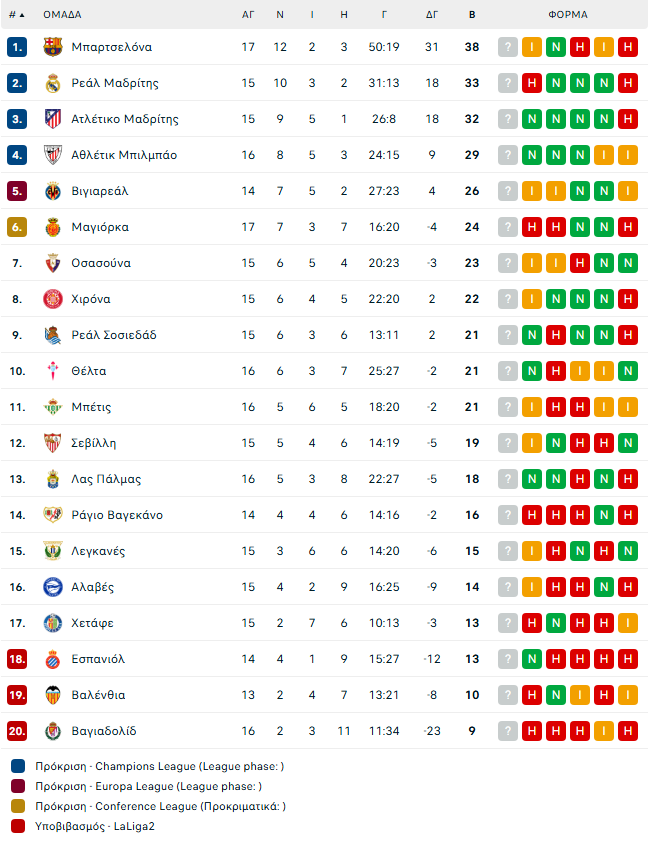
Task: Click the ΟΜΑΔΑ column header
Action: (62, 15)
